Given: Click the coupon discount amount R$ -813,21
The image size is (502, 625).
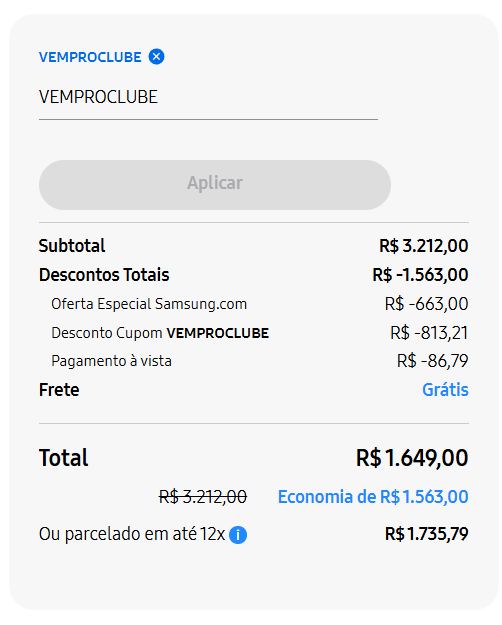Looking at the screenshot, I should click(x=429, y=333).
